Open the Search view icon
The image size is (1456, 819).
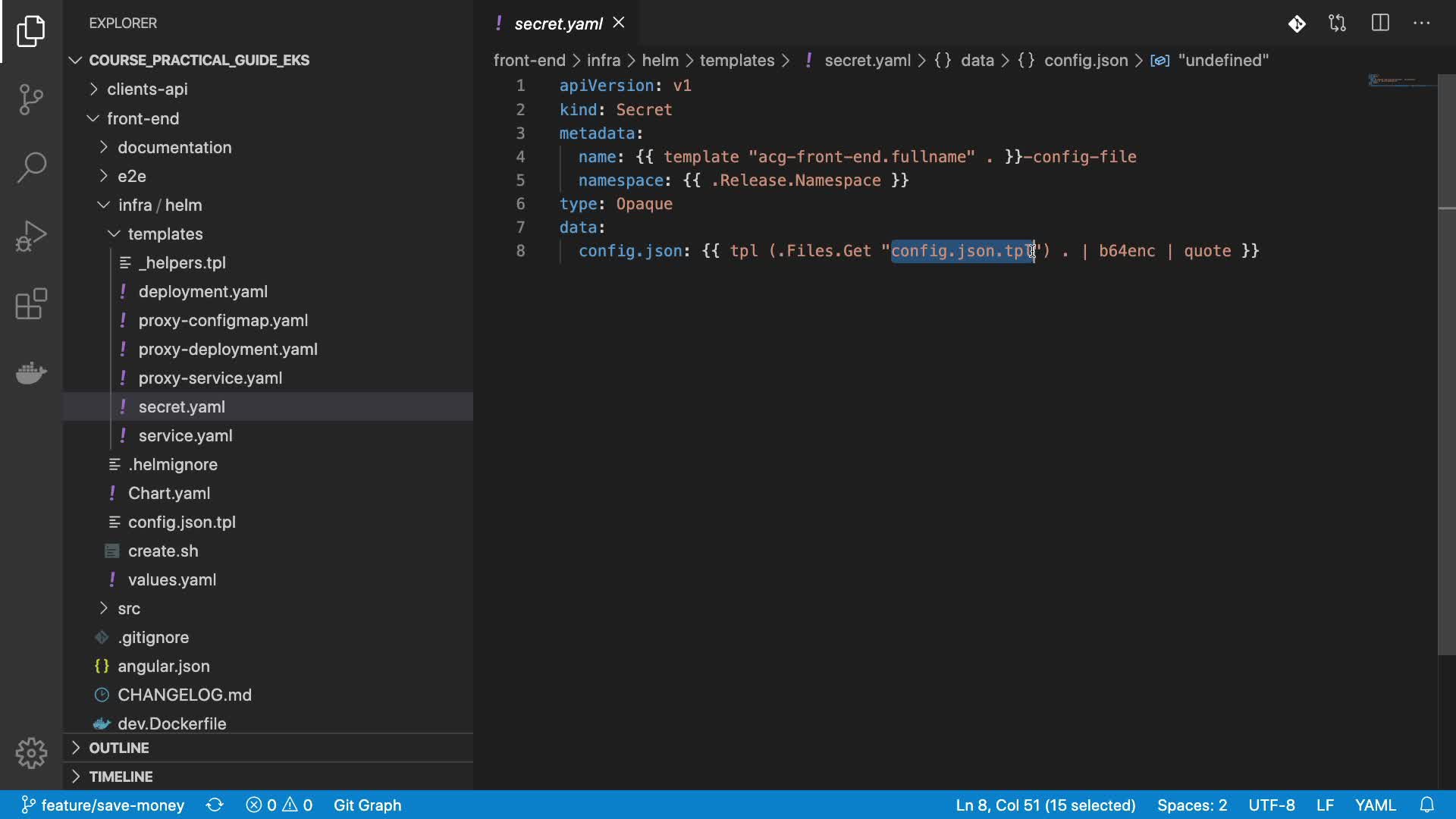coord(31,168)
